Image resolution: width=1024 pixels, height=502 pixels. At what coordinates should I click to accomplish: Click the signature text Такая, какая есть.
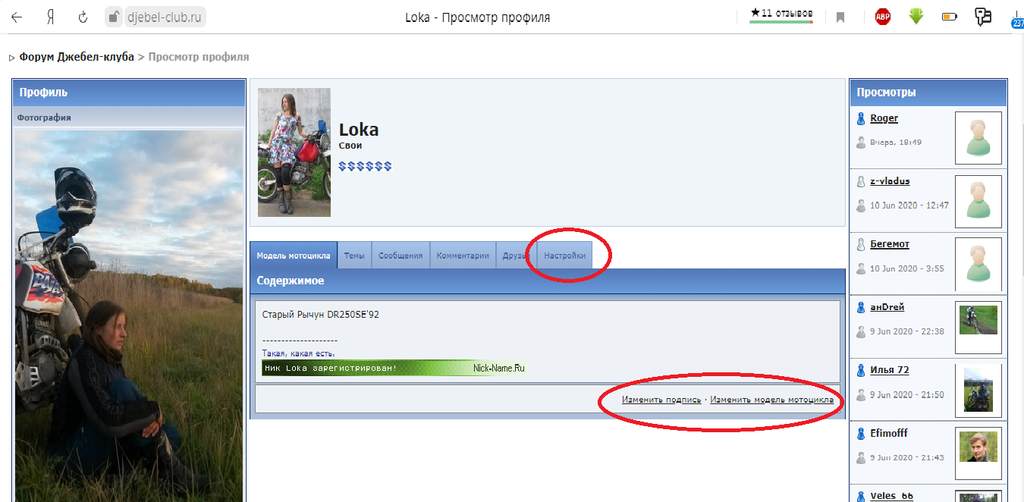click(x=299, y=353)
